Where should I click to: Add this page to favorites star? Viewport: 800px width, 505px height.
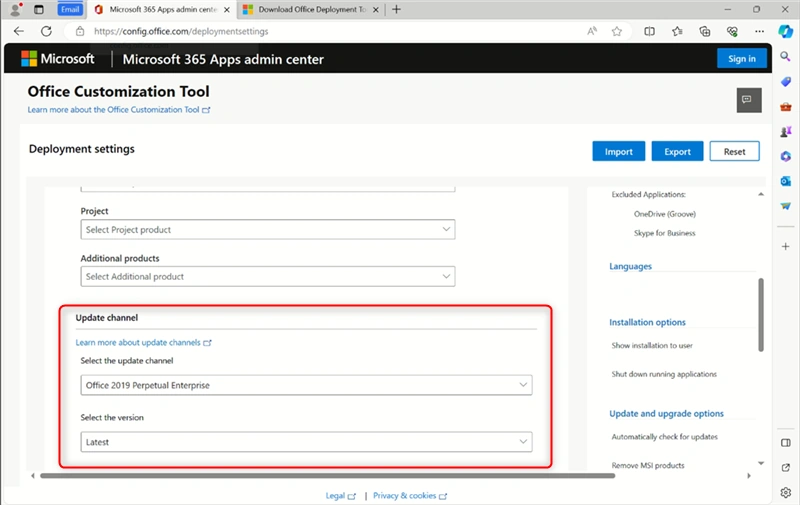point(617,31)
